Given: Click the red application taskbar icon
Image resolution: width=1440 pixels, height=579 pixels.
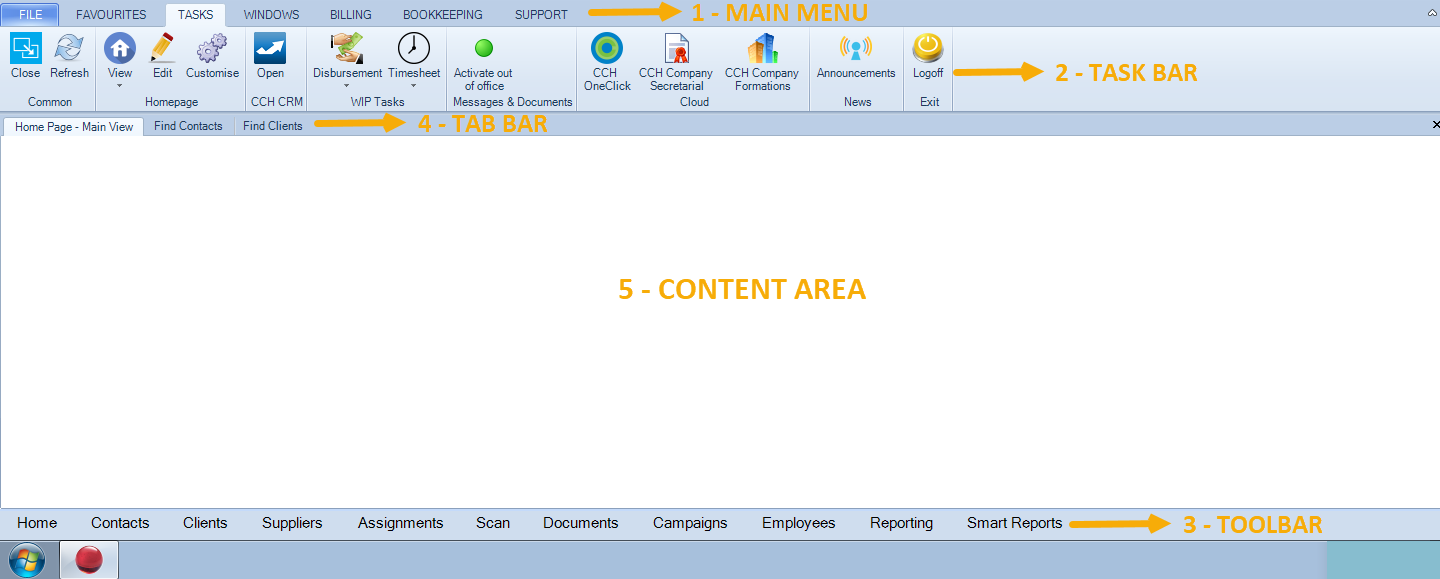Looking at the screenshot, I should [89, 560].
